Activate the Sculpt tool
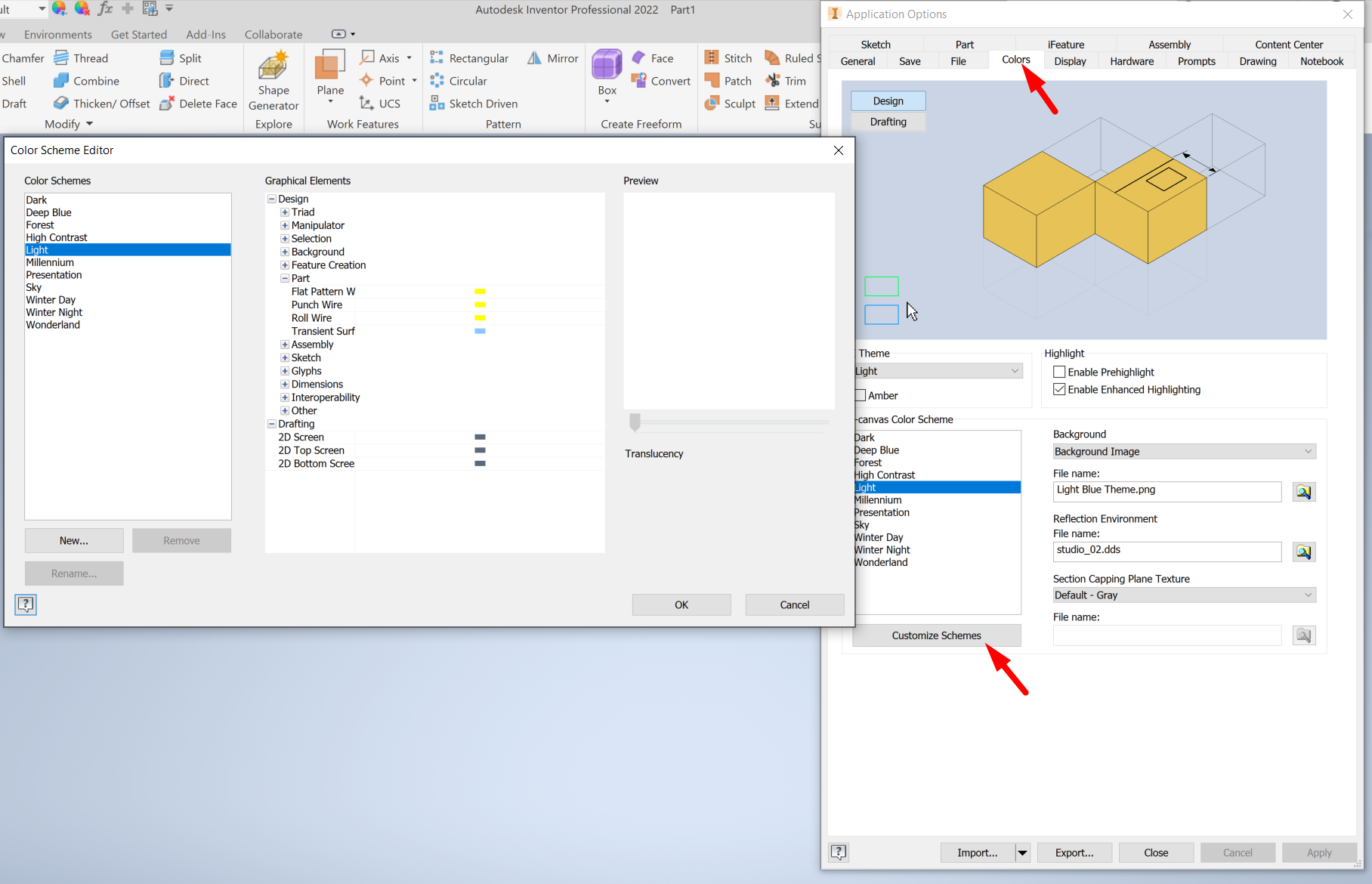The width and height of the screenshot is (1372, 884). [x=728, y=104]
